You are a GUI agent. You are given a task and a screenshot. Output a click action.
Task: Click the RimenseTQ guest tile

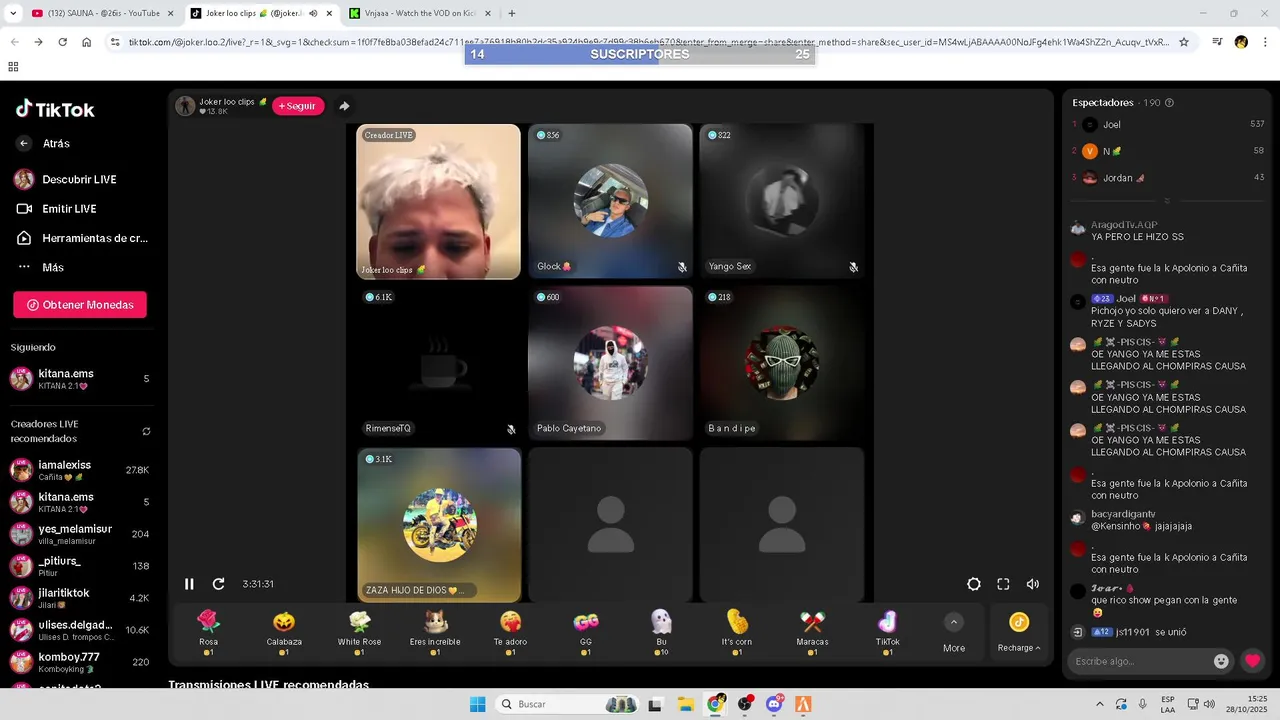(439, 363)
